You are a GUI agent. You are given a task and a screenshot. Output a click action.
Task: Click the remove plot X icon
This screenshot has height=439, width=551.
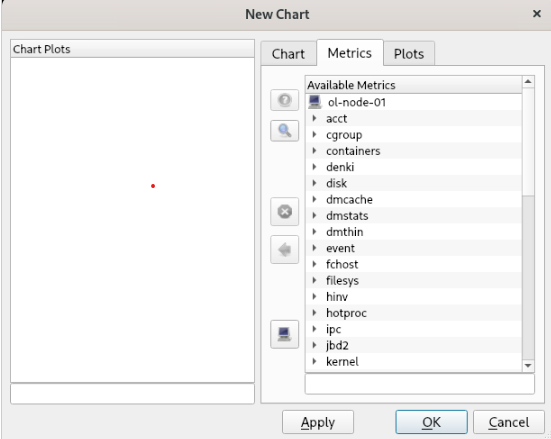[x=284, y=212]
